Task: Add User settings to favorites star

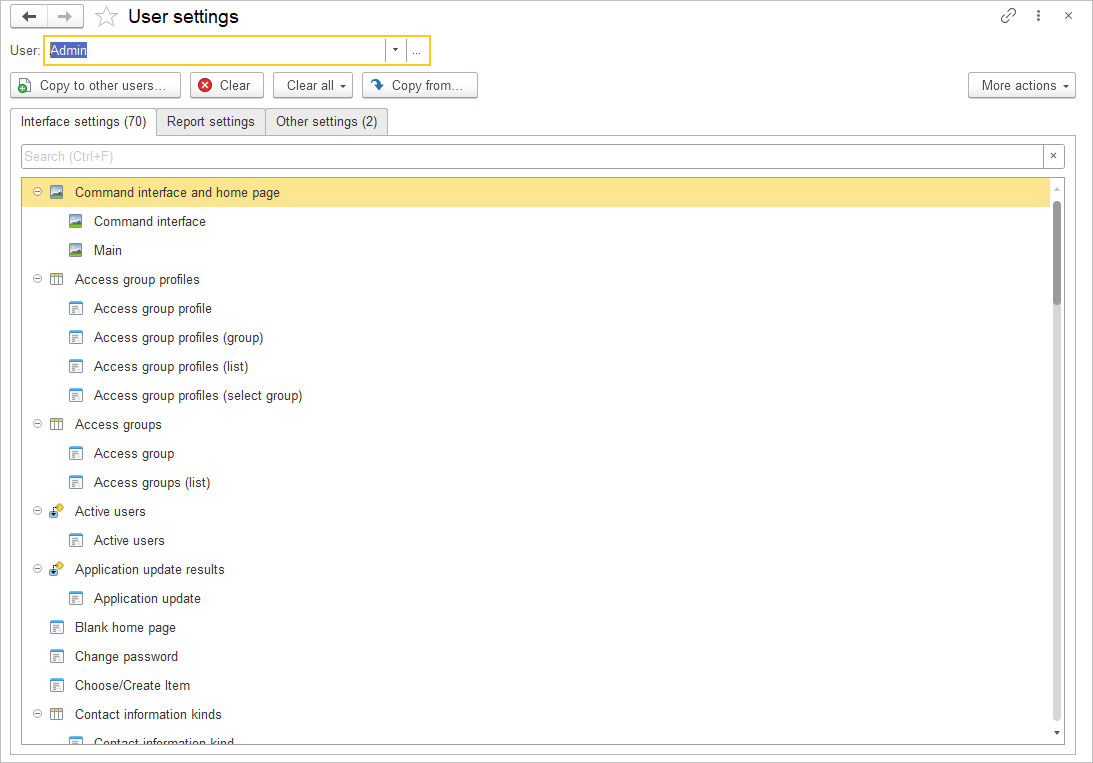Action: tap(106, 16)
